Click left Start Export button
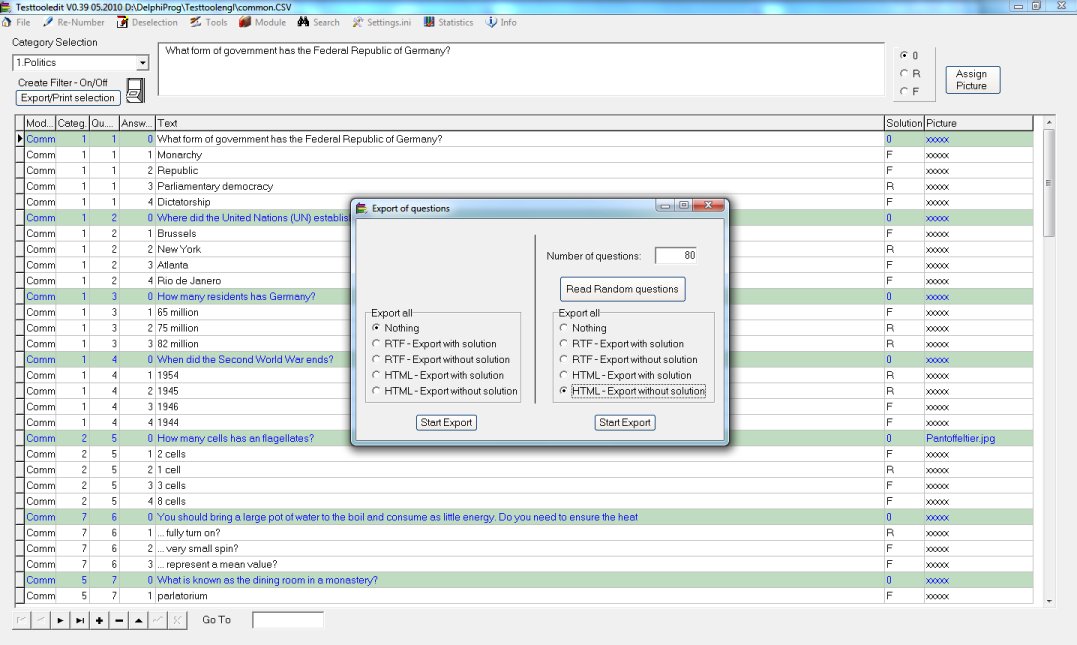 (x=446, y=422)
